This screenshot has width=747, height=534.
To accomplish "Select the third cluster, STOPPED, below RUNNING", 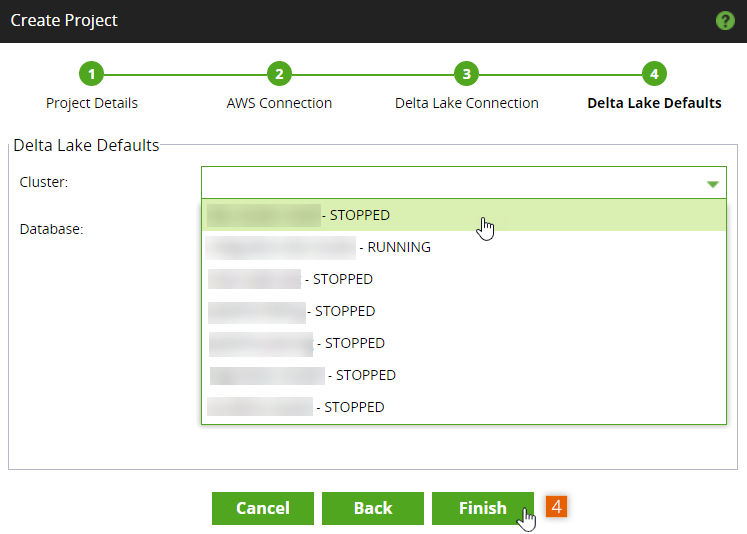I will click(x=464, y=279).
